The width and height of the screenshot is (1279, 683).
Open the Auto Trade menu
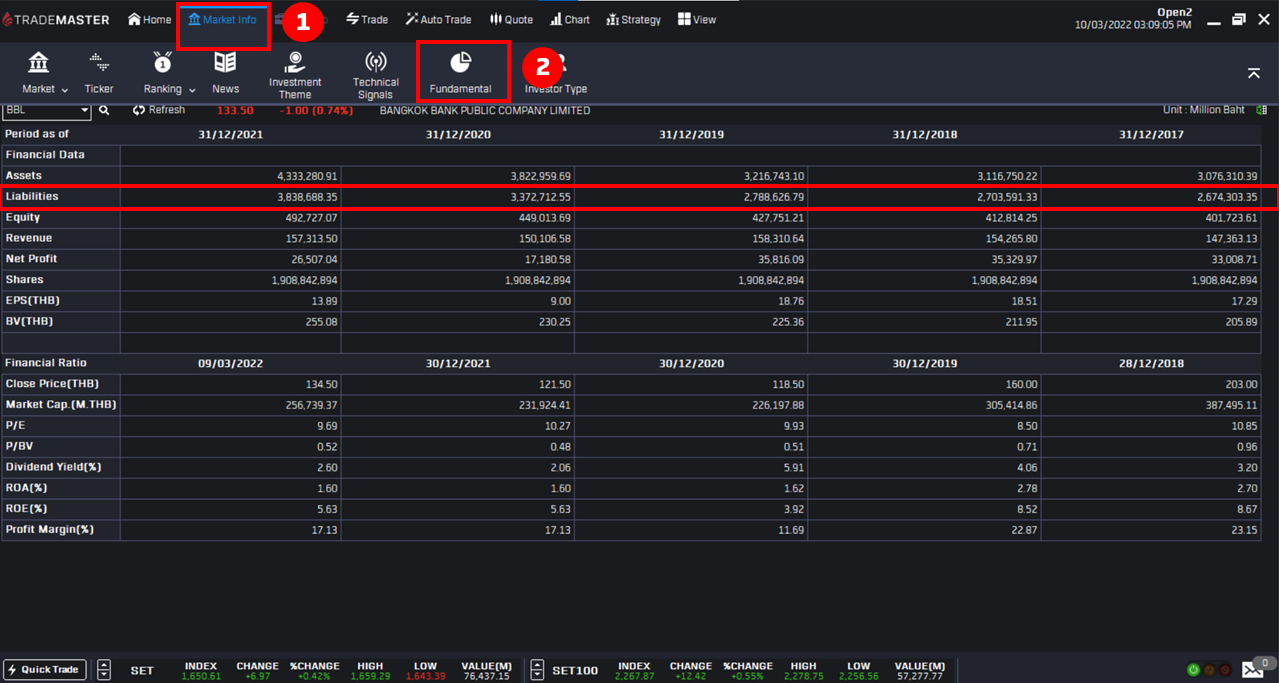coord(438,19)
